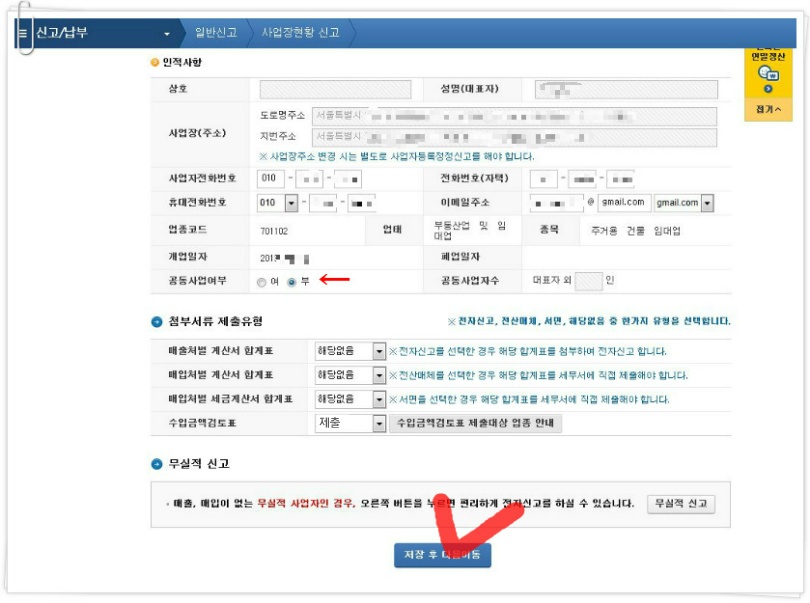810x603 pixels.
Task: Select the 부 radio for 공동사업여부
Action: pos(292,282)
